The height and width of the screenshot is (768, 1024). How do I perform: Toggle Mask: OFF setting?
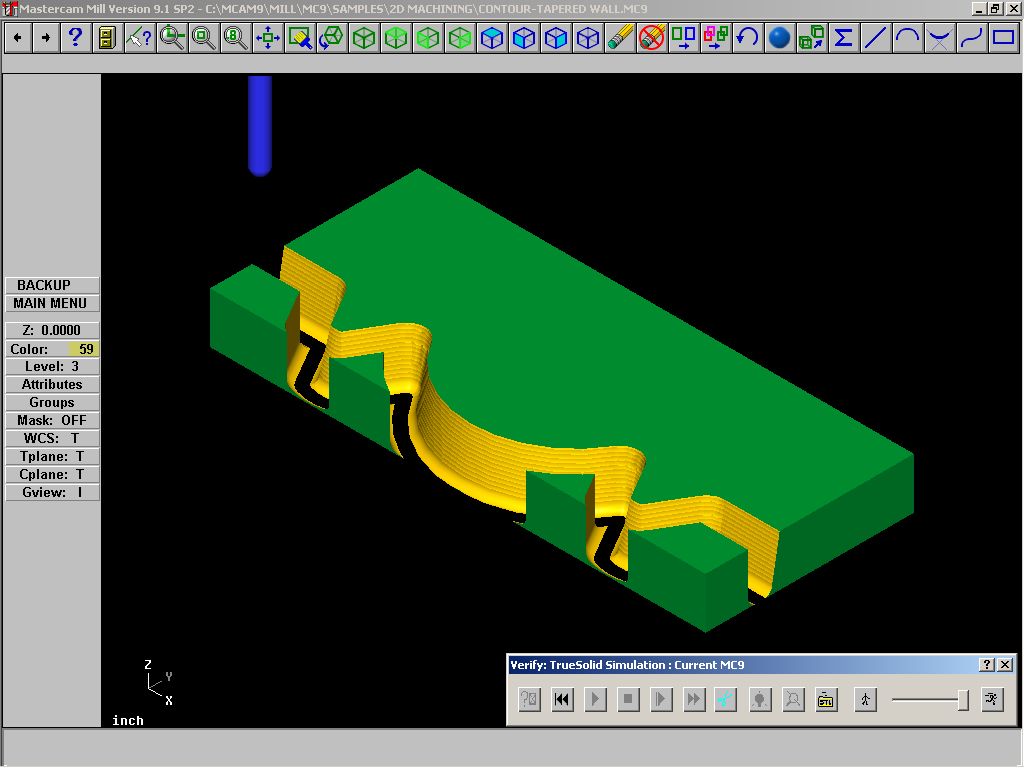52,421
